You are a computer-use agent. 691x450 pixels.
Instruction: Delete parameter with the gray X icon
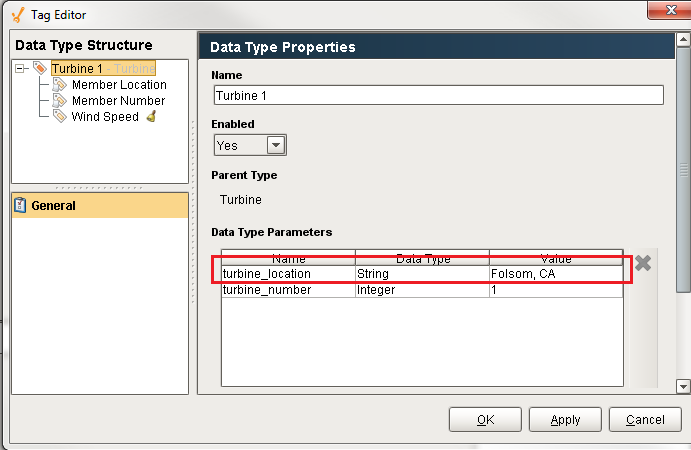643,263
